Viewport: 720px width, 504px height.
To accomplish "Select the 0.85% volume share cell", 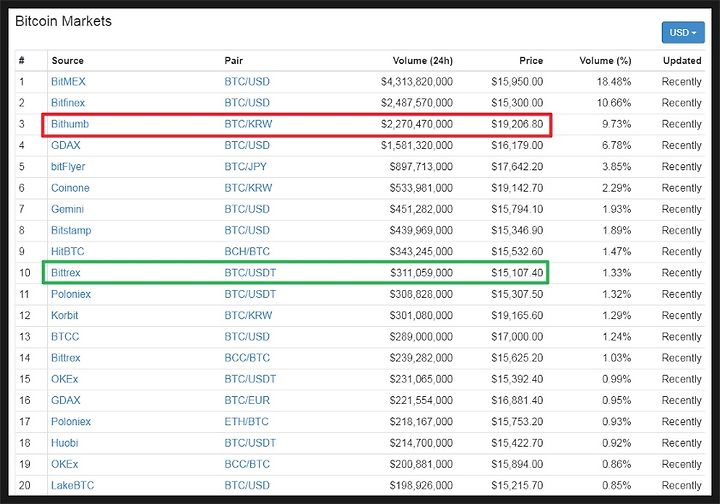I will 617,485.
